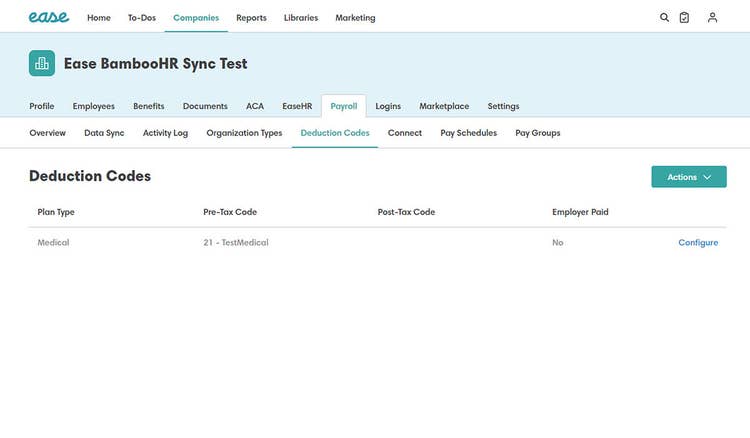Viewport: 750px width, 438px height.
Task: Switch to the Profile tab
Action: [42, 106]
